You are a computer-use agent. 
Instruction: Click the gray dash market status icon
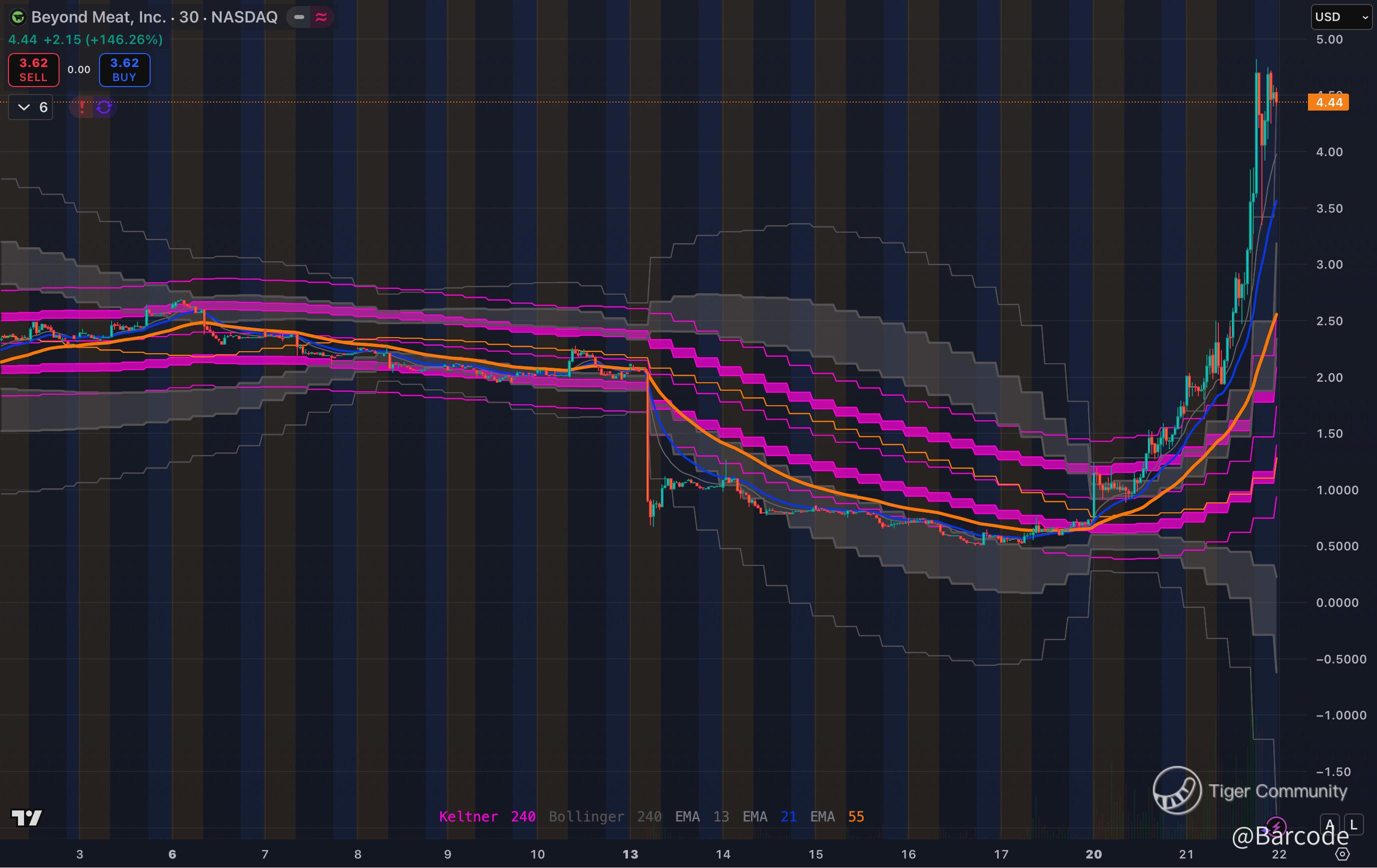click(299, 17)
